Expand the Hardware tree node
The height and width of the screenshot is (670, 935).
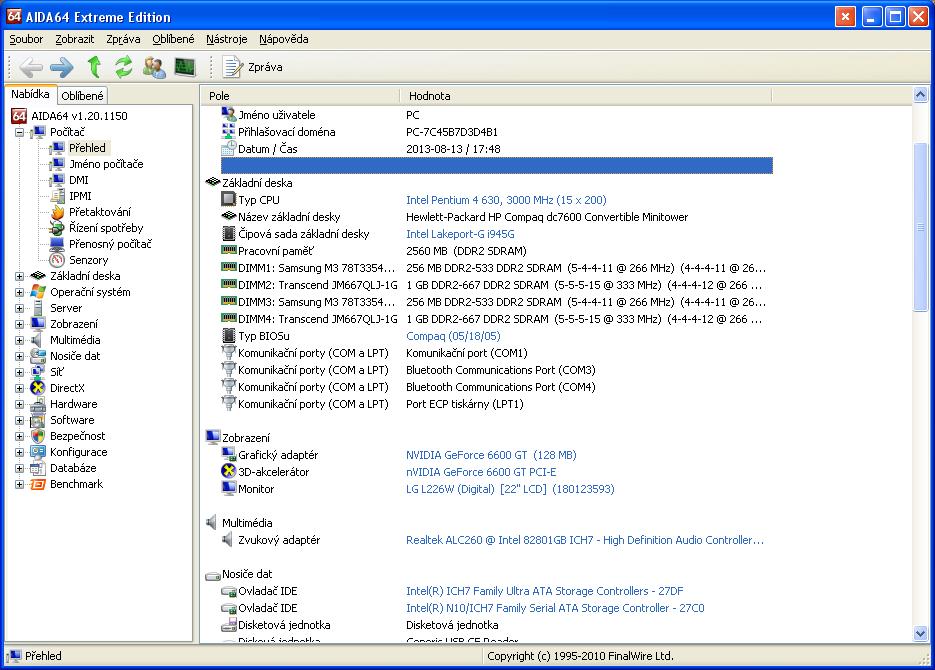[x=20, y=405]
